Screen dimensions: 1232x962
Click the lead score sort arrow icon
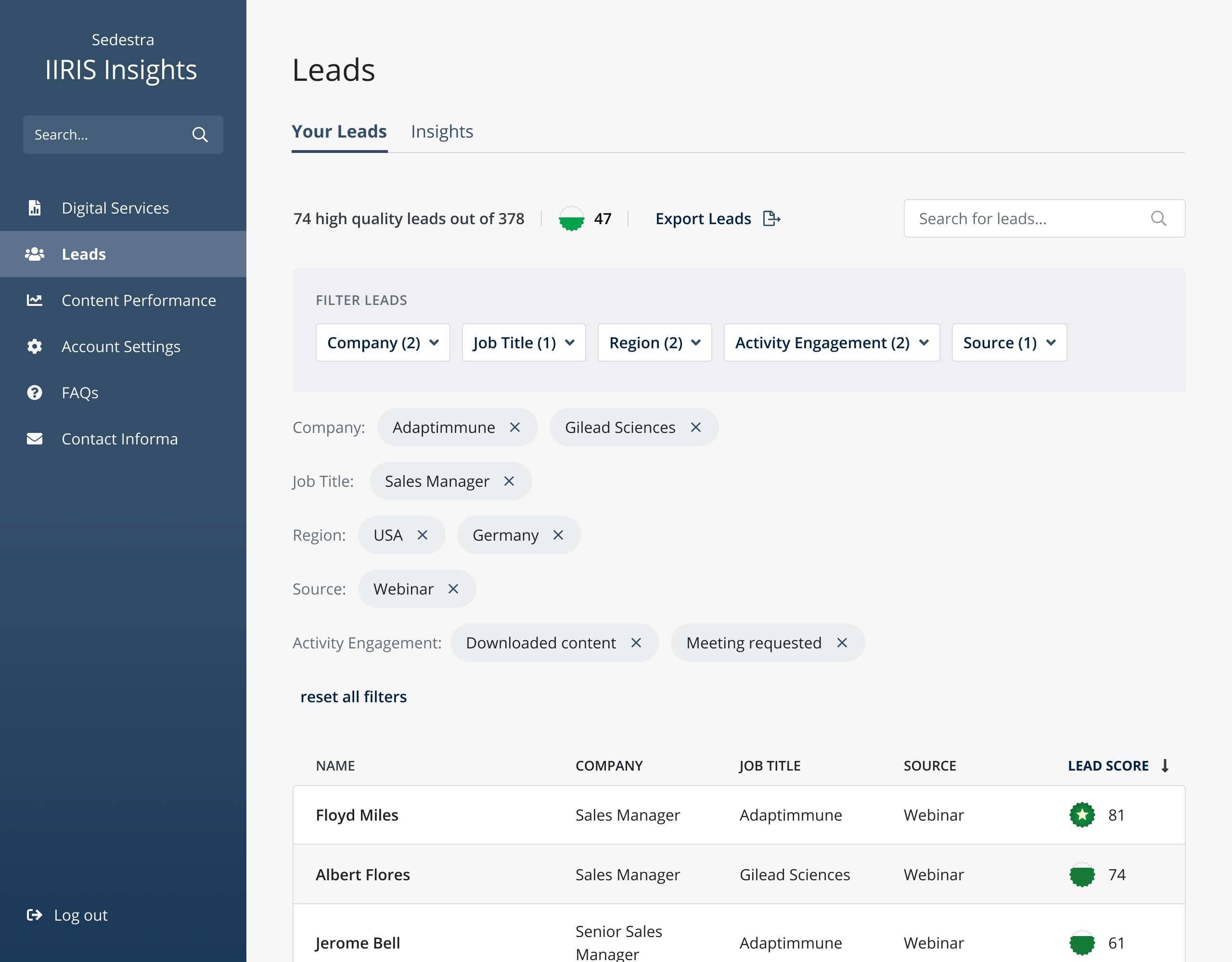click(1165, 766)
